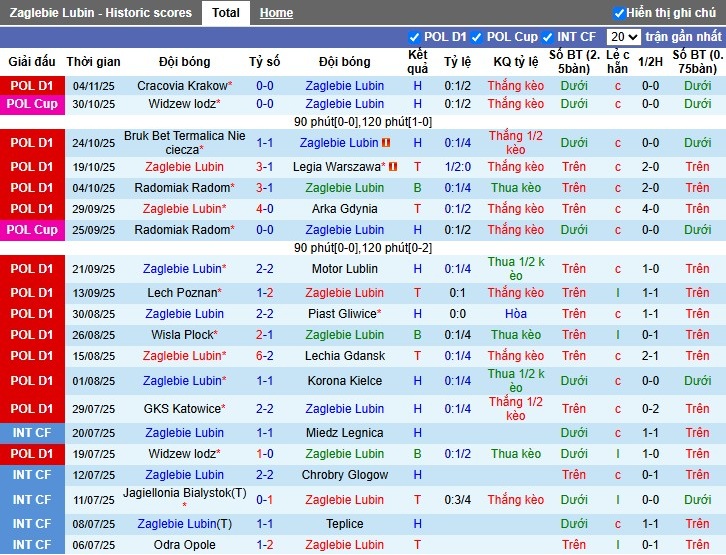Click the 6-2 score against Lechia Gdansk
The image size is (726, 555).
click(264, 355)
